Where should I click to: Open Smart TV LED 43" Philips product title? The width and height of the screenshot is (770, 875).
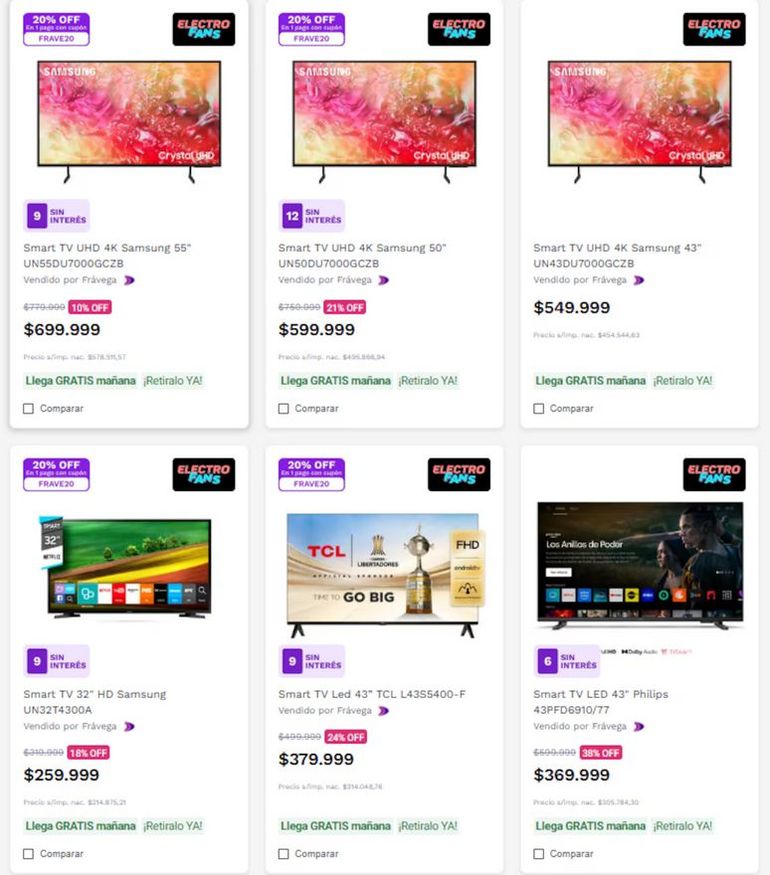point(600,702)
